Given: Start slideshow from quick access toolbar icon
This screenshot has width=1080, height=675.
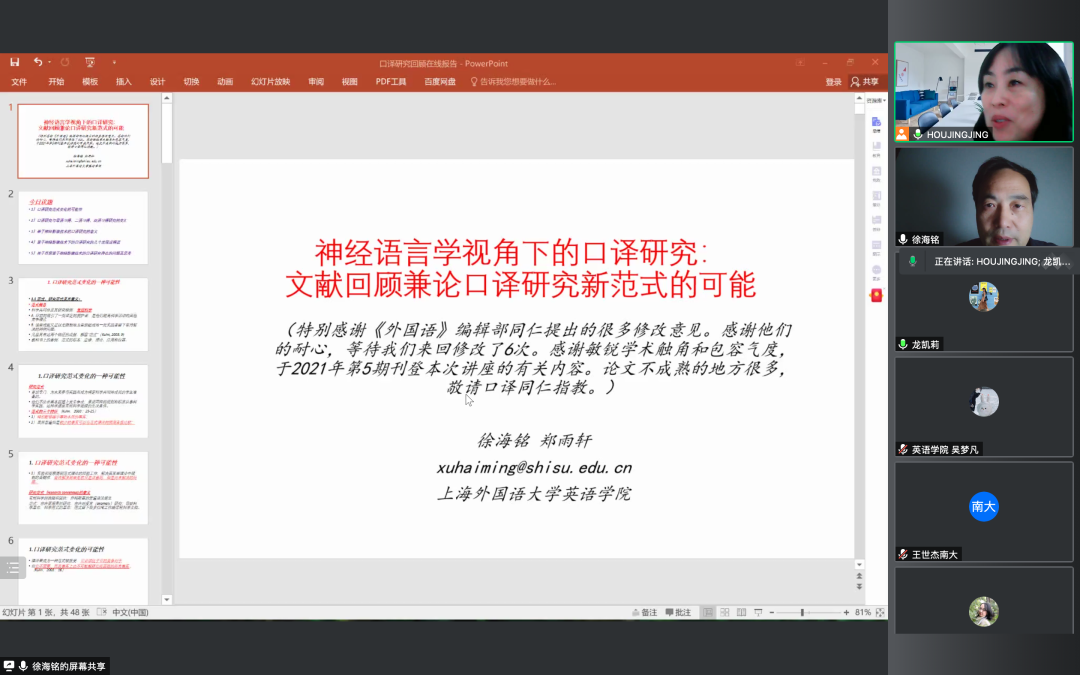Looking at the screenshot, I should click(90, 62).
